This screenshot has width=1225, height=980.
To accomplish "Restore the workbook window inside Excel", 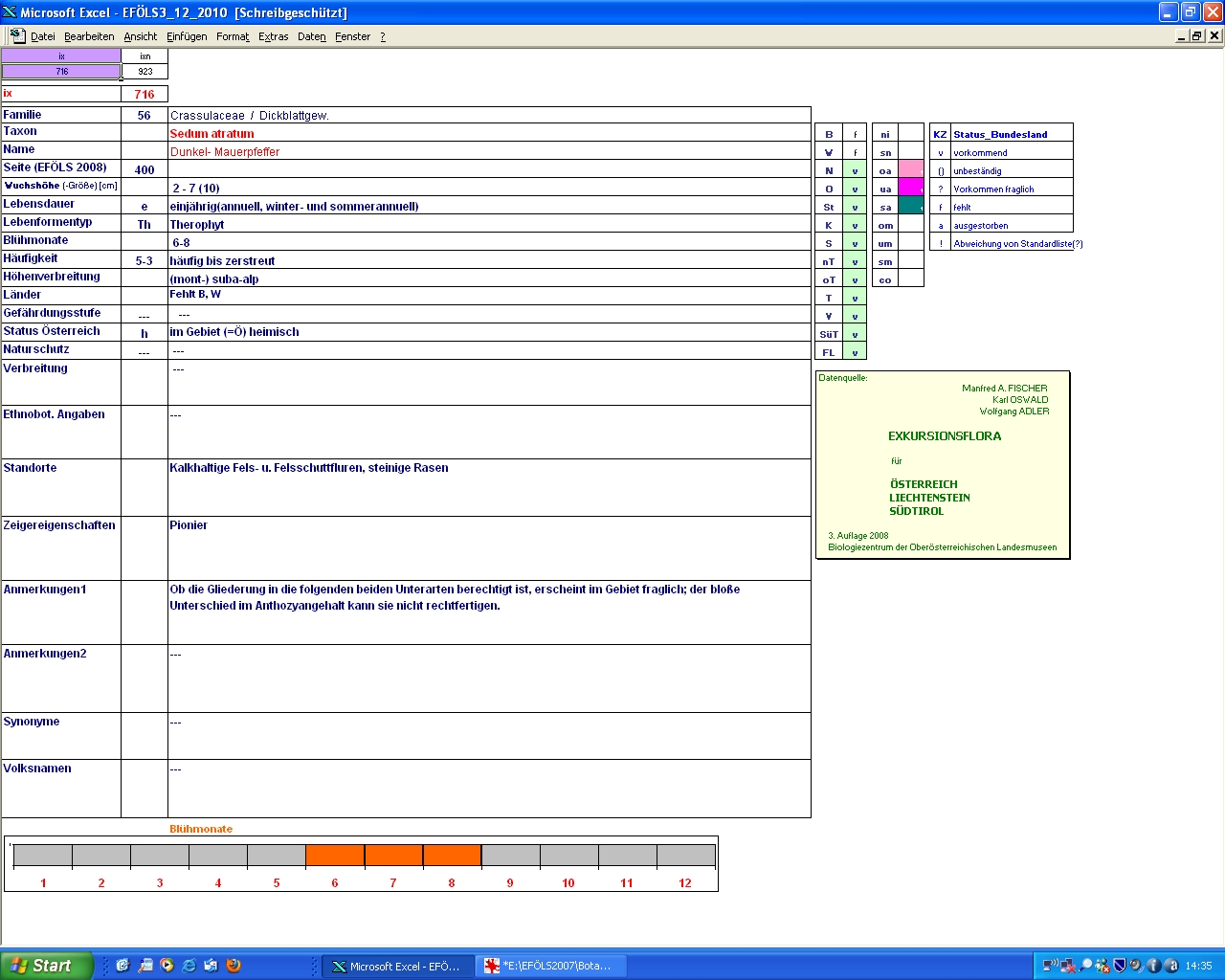I will click(x=1197, y=35).
